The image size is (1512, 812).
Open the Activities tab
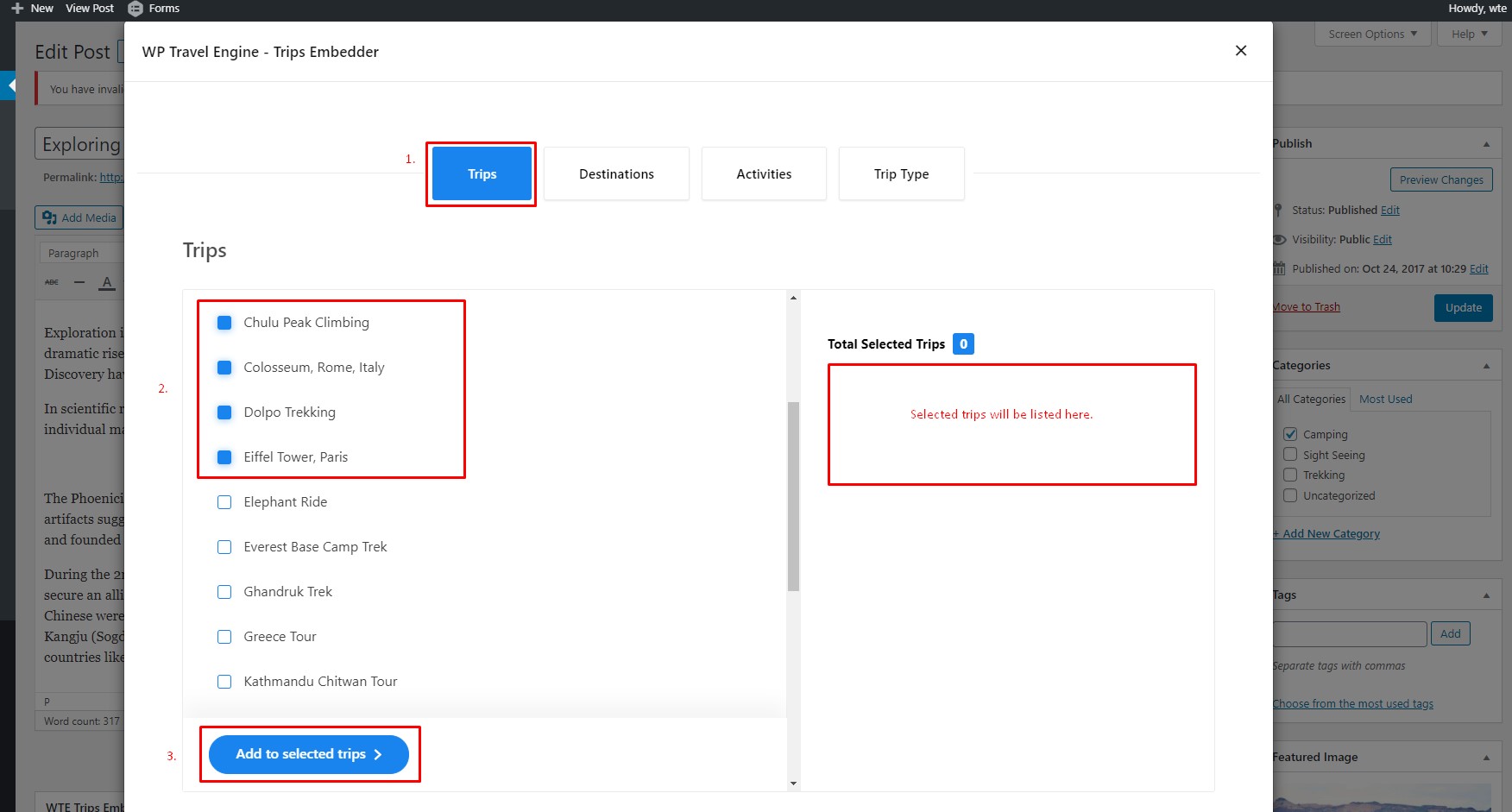click(764, 174)
